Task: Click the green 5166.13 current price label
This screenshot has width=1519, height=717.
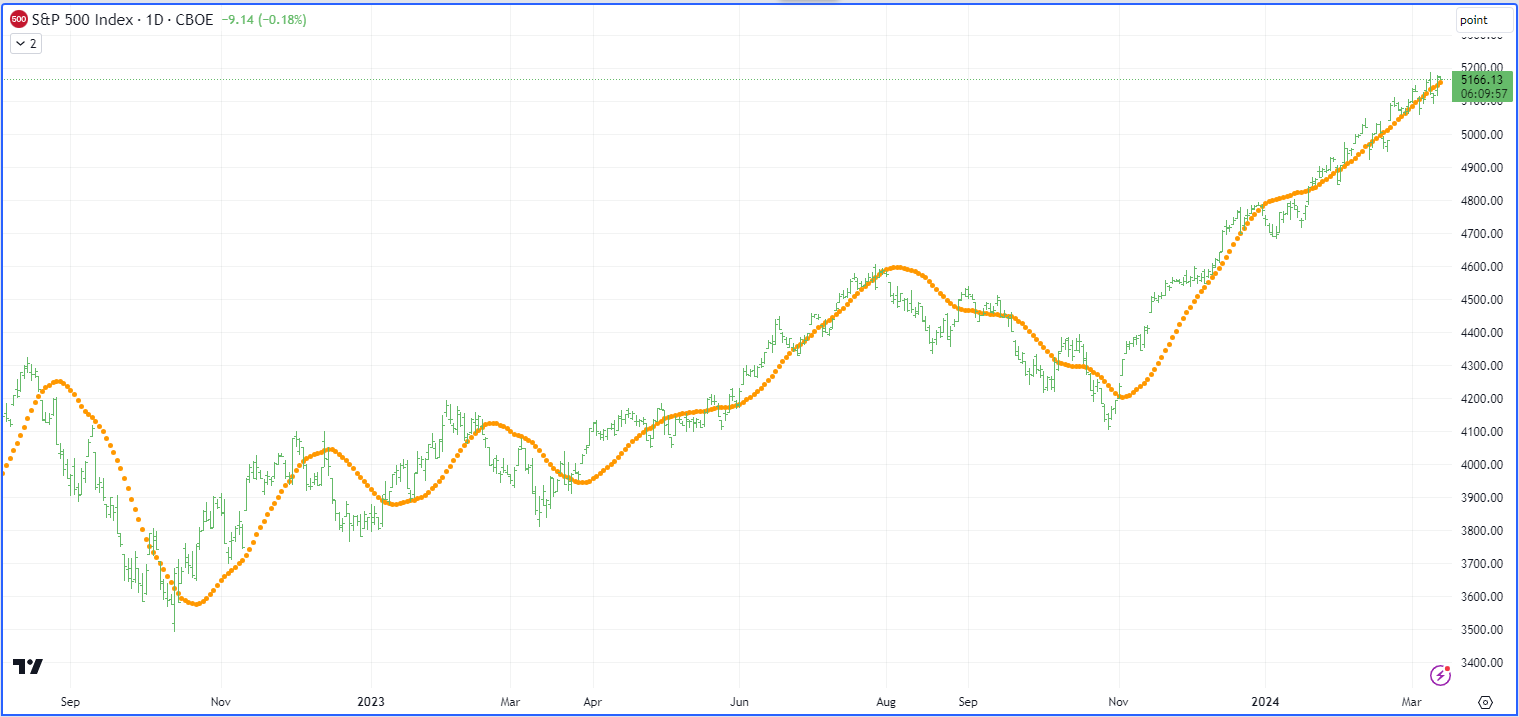Action: [1482, 80]
